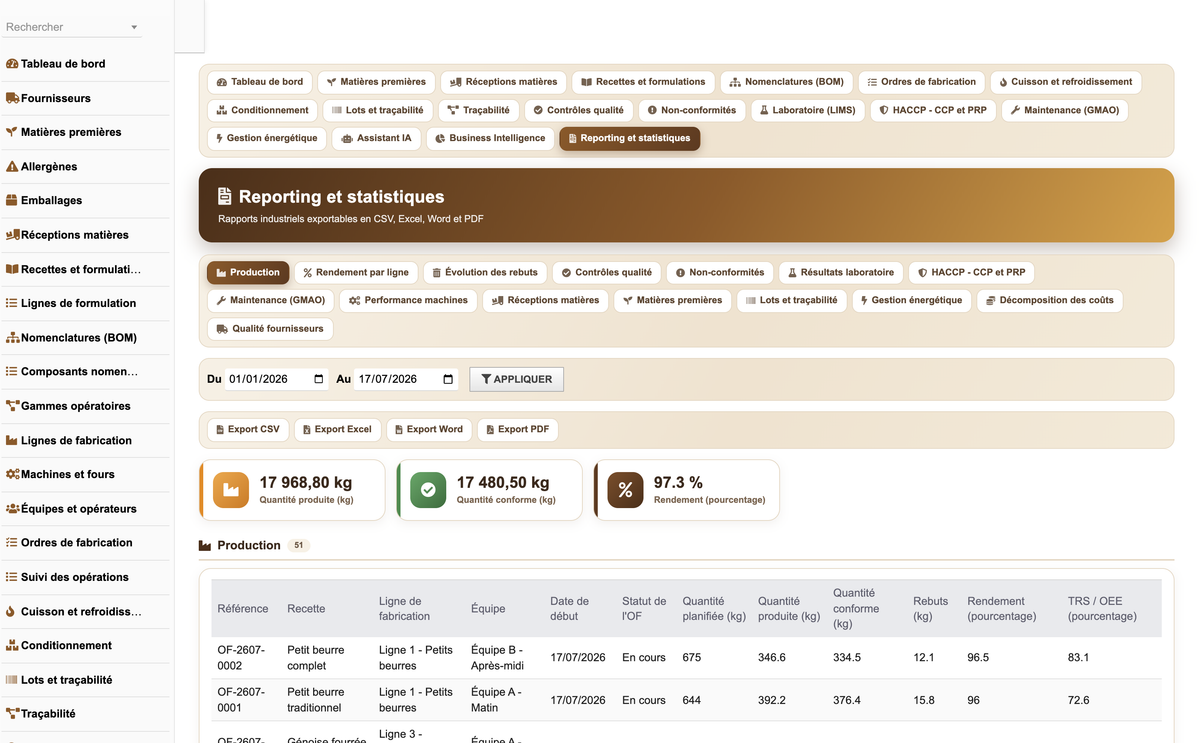Image resolution: width=1200 pixels, height=743 pixels.
Task: Click the Quantité produite factory card icon
Action: [x=231, y=490]
